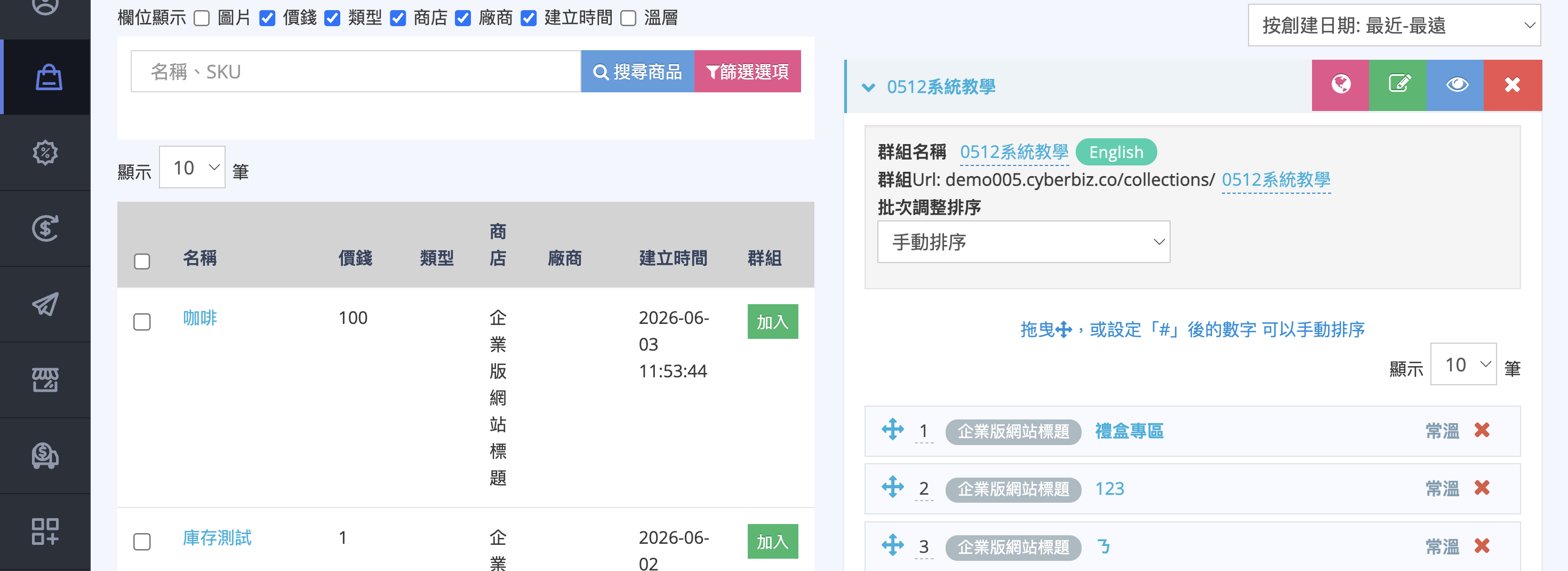Remove item ㄋ from the group

[x=1482, y=545]
